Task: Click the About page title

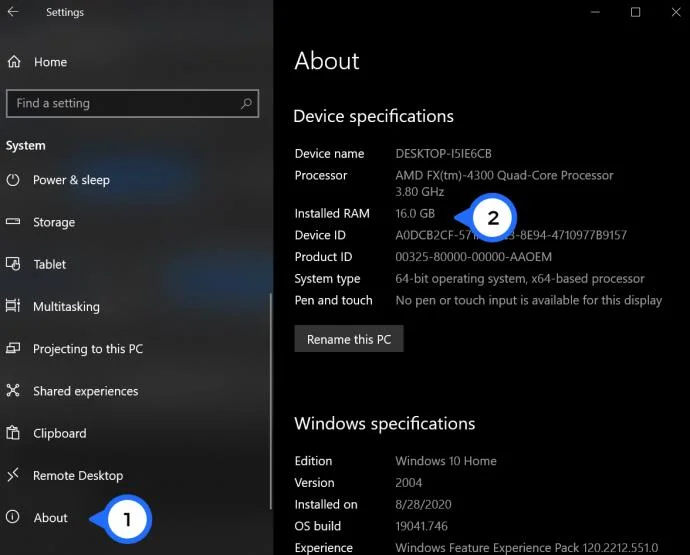Action: coord(327,61)
